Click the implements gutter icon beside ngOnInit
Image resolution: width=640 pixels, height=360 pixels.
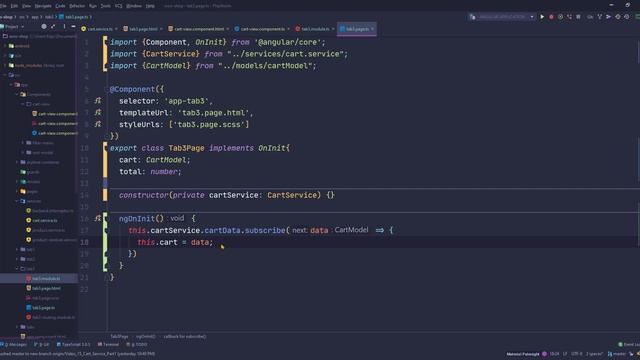[x=98, y=218]
